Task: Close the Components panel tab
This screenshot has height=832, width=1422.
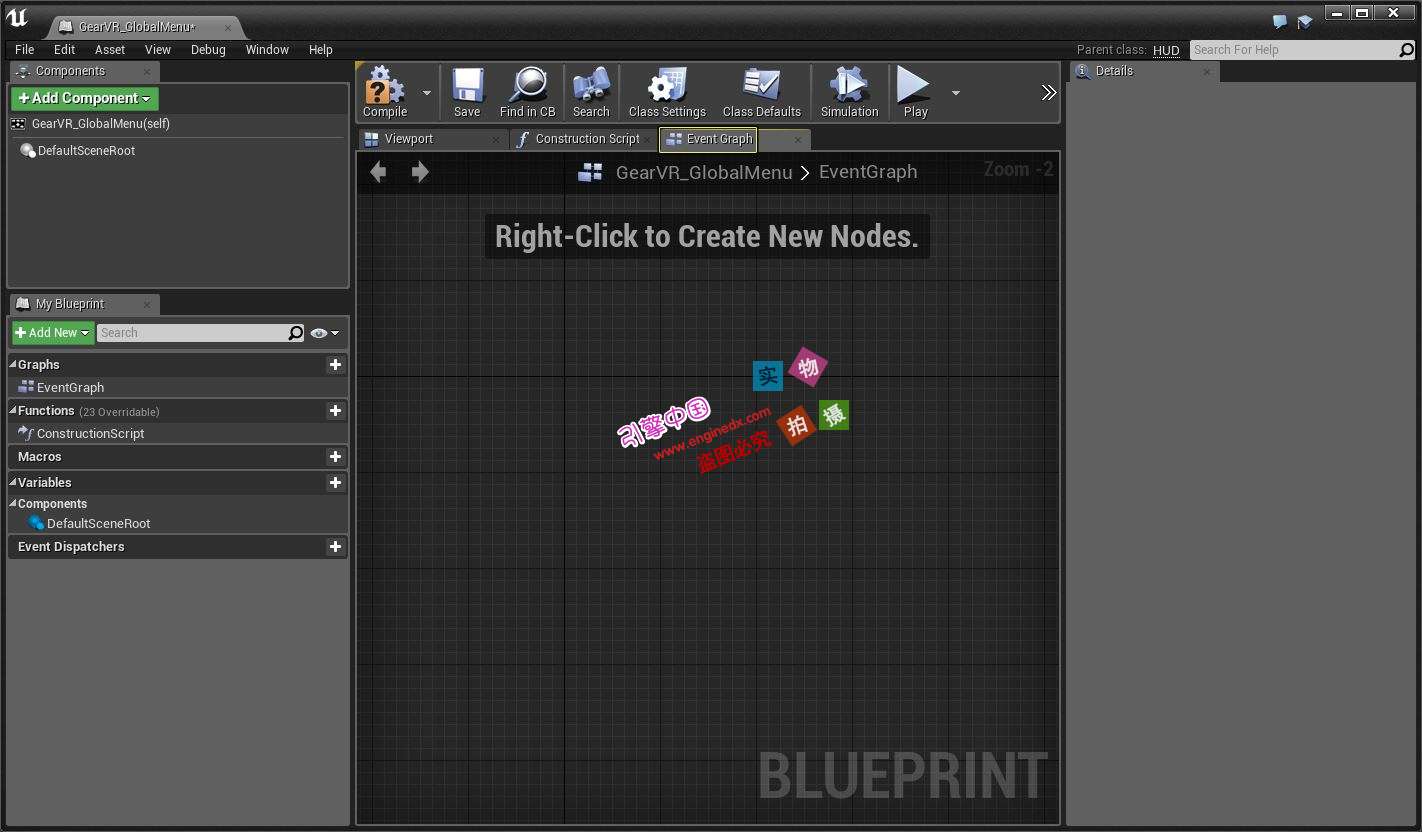Action: click(x=147, y=72)
